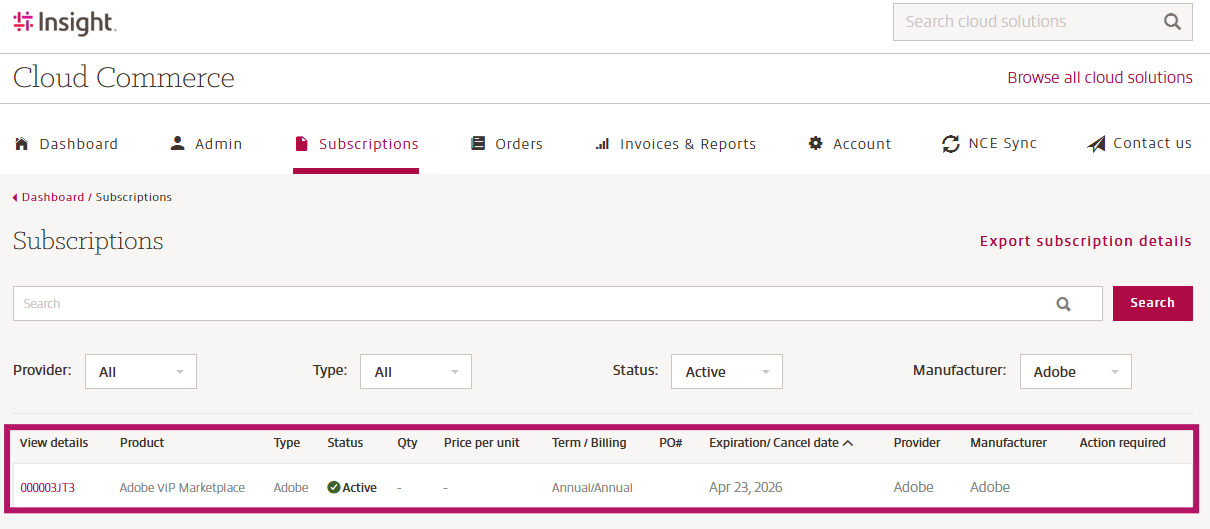Click the Apr 23, 2026 expiration date
Screen dimensions: 1210x529
coord(746,488)
